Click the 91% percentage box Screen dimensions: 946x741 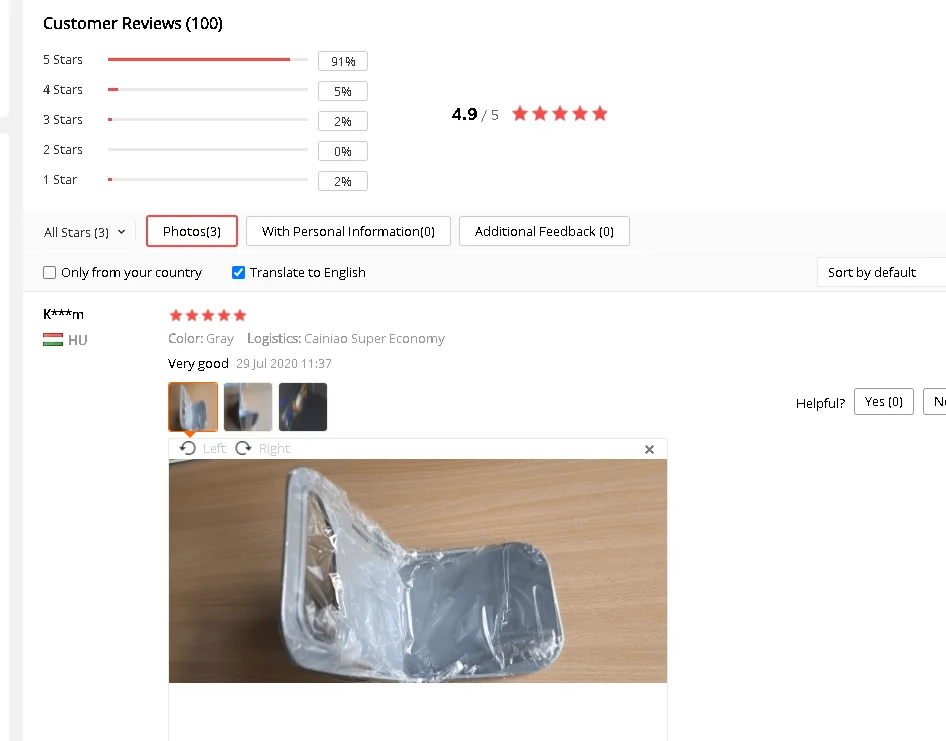point(343,61)
